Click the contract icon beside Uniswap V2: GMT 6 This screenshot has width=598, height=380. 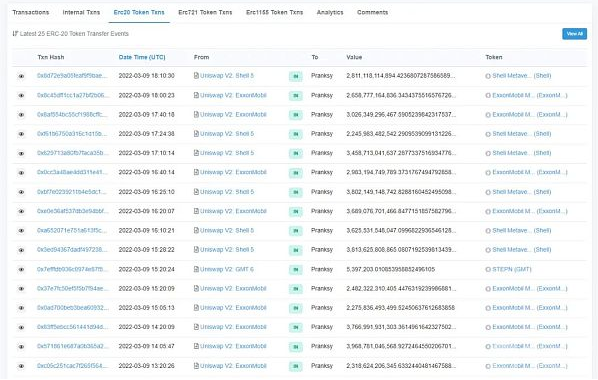click(196, 269)
